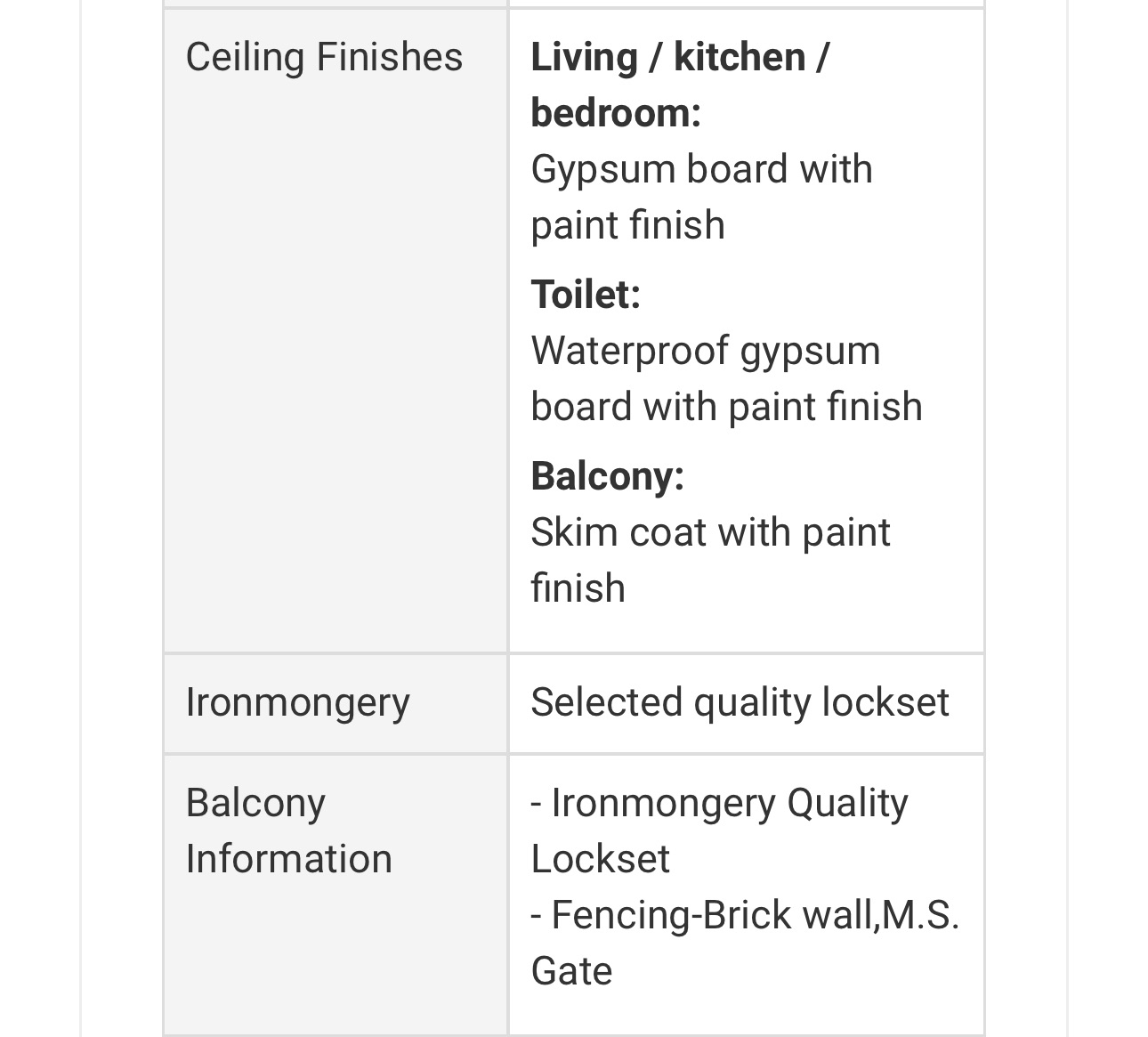Select the word Waterproof in Toilet finish
This screenshot has height=1037, width=1148.
click(629, 351)
